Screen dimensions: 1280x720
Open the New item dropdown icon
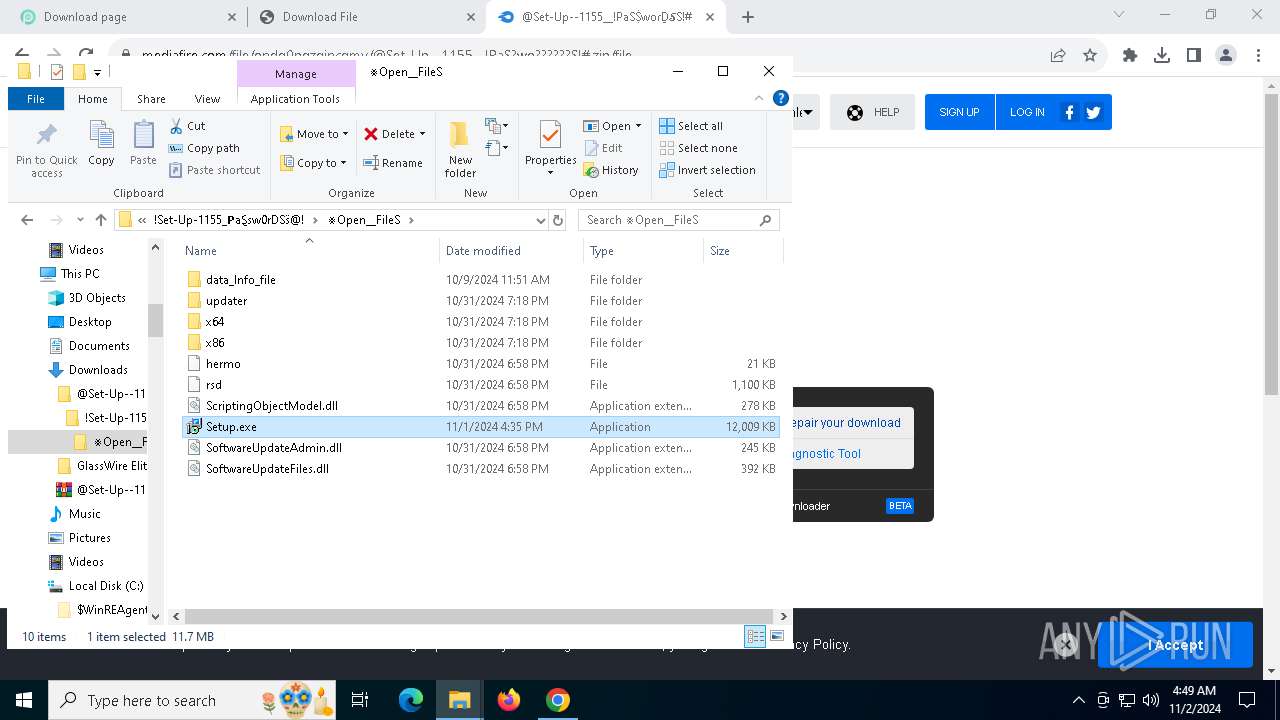pos(497,126)
